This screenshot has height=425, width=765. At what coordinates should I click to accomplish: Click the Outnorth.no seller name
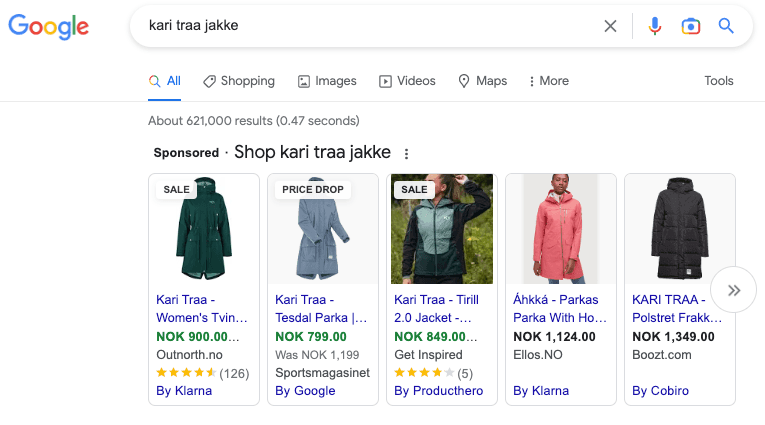(x=189, y=355)
